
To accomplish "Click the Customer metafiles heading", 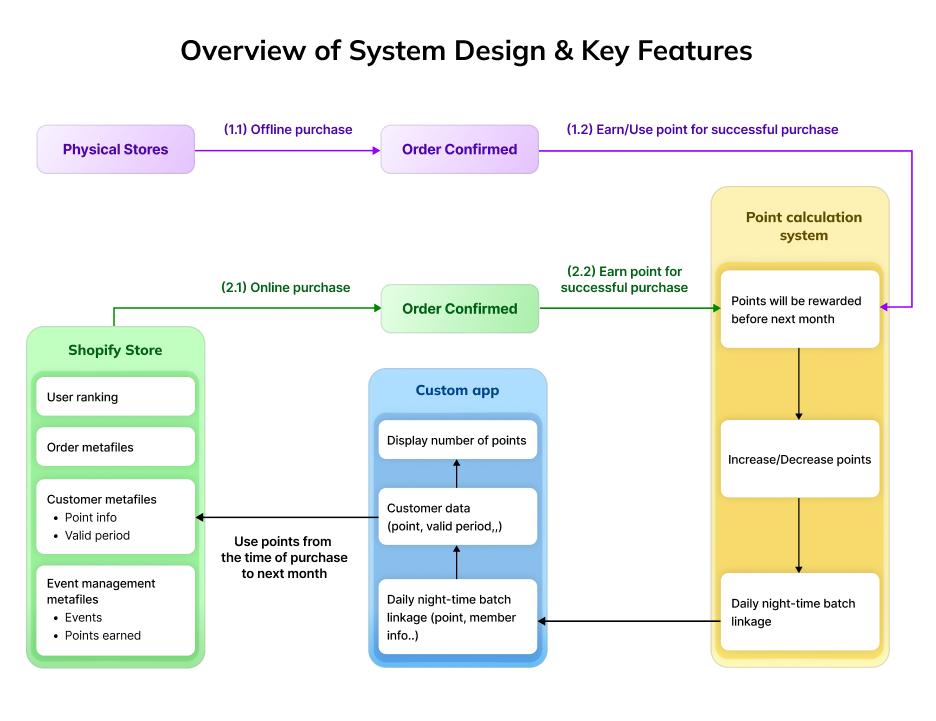I will 101,499.
